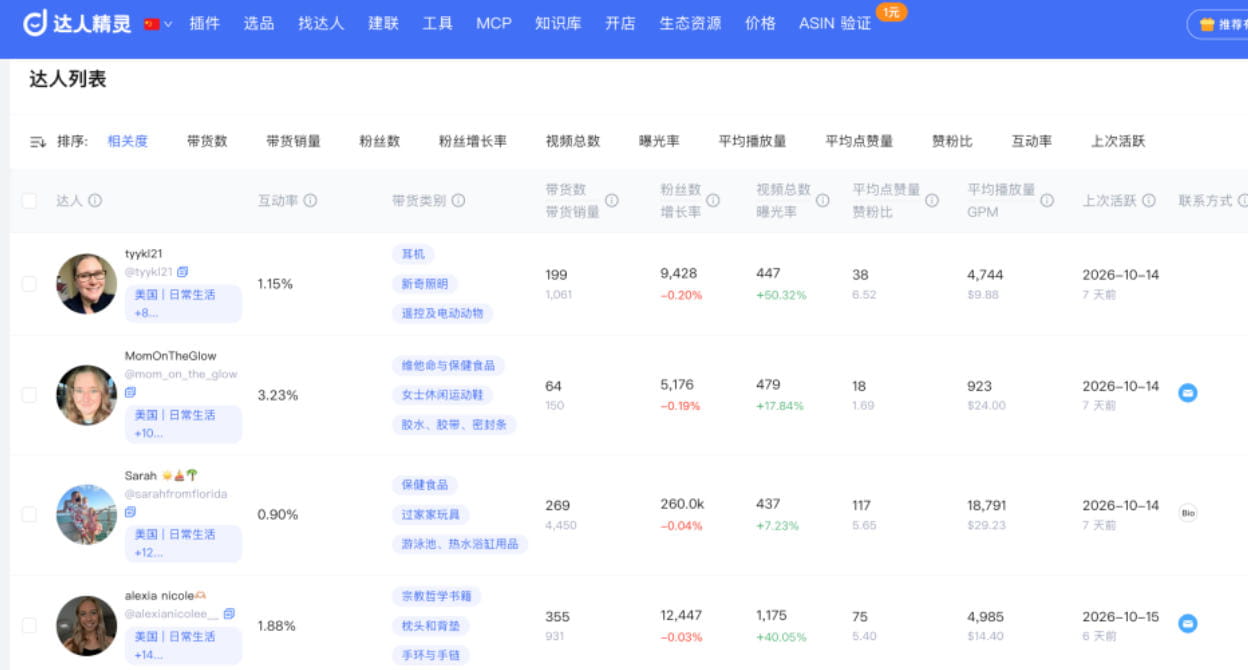Click the 耳机 category tag

413,254
